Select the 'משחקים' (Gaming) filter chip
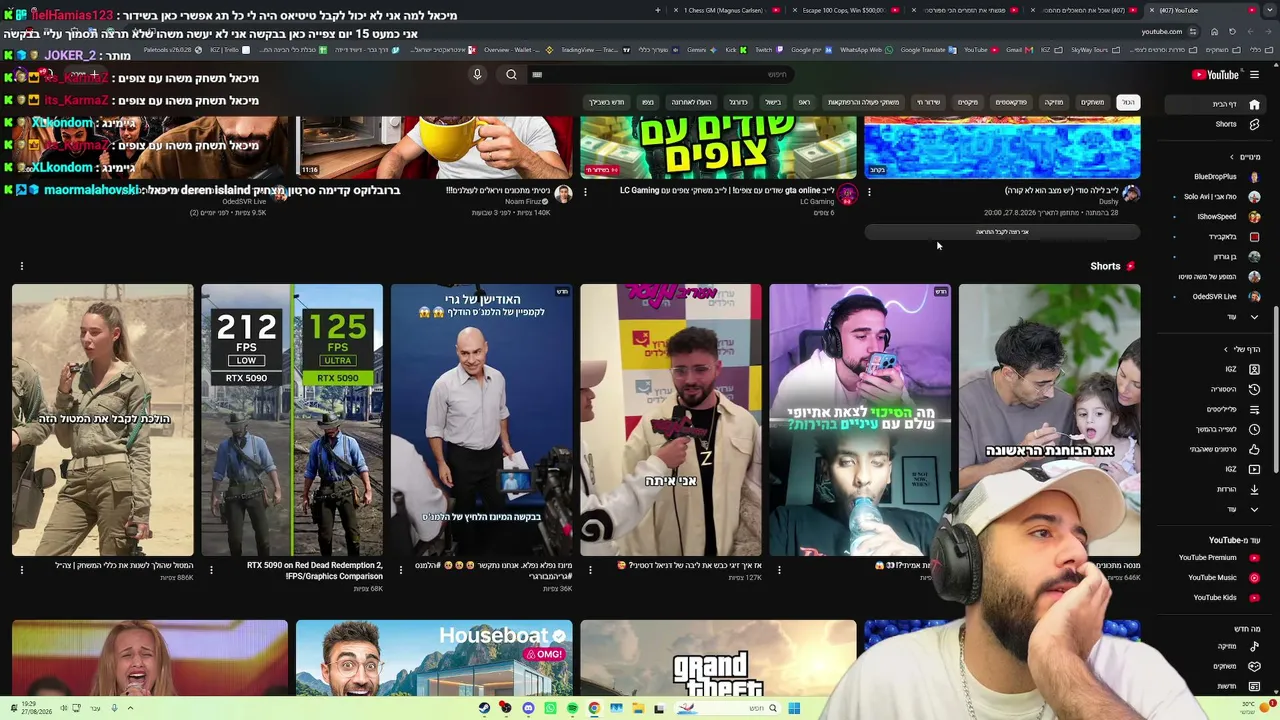 (x=1092, y=102)
